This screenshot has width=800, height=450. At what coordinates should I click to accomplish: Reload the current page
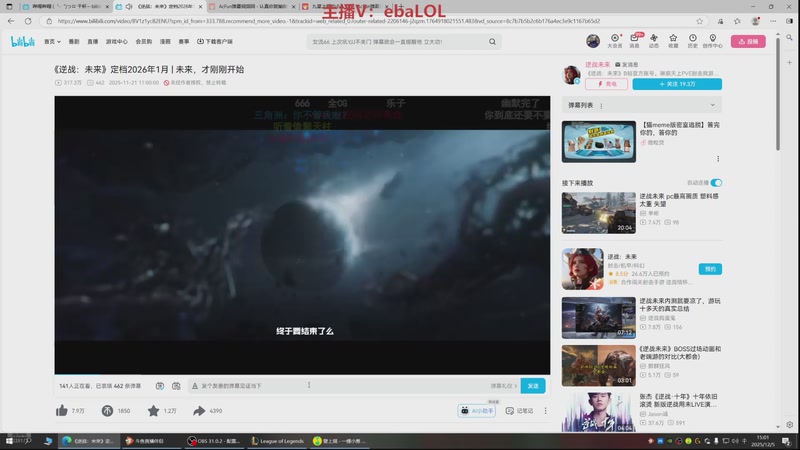pyautogui.click(x=28, y=21)
